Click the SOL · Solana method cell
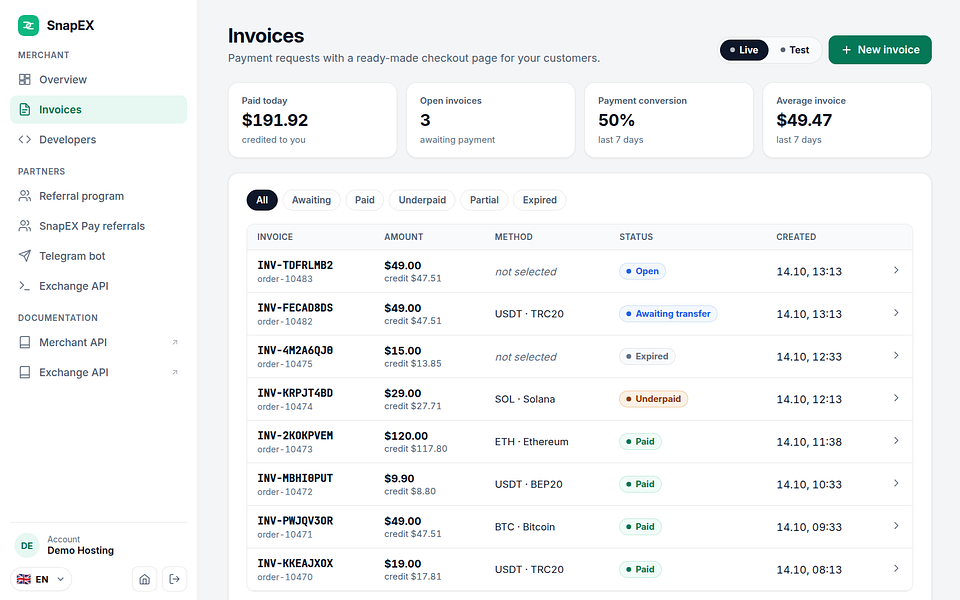The image size is (960, 600). [525, 399]
